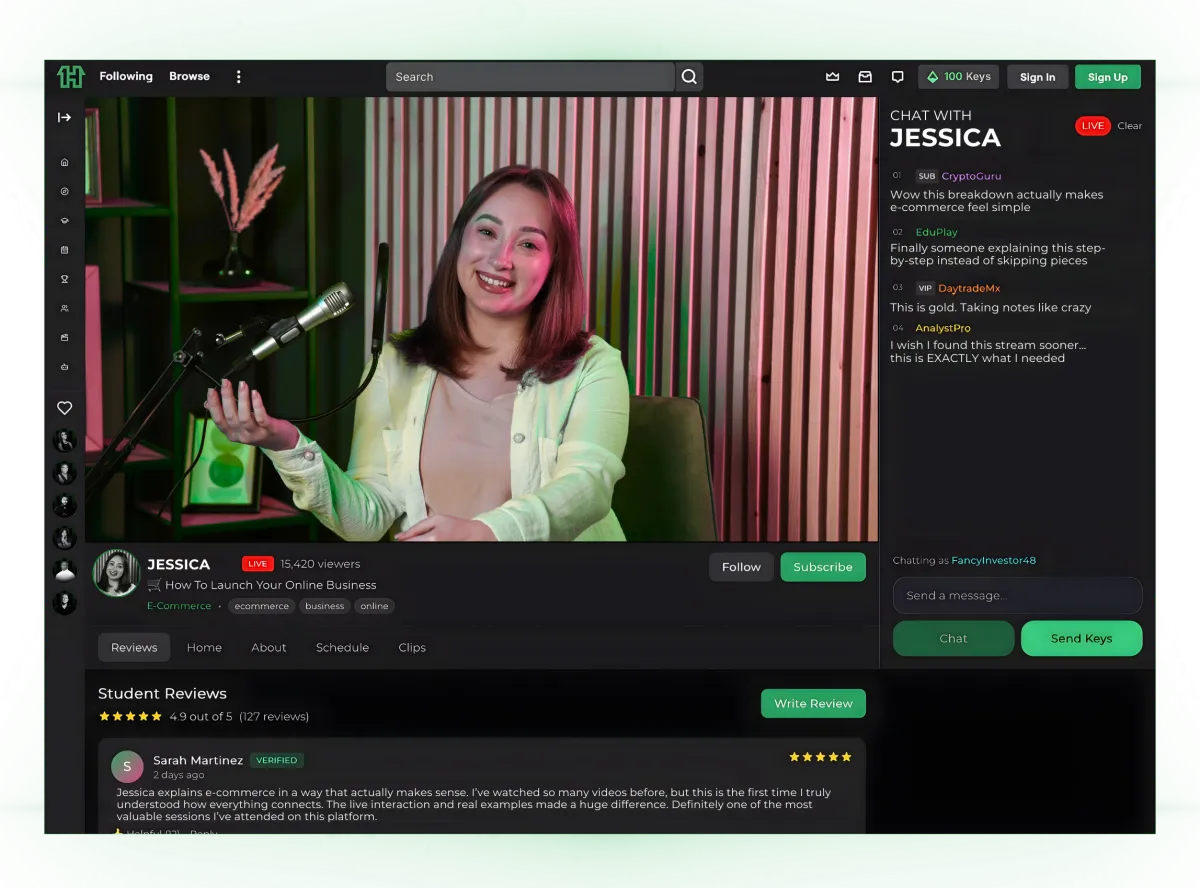This screenshot has width=1200, height=888.
Task: Switch to the Schedule tab
Action: point(343,648)
